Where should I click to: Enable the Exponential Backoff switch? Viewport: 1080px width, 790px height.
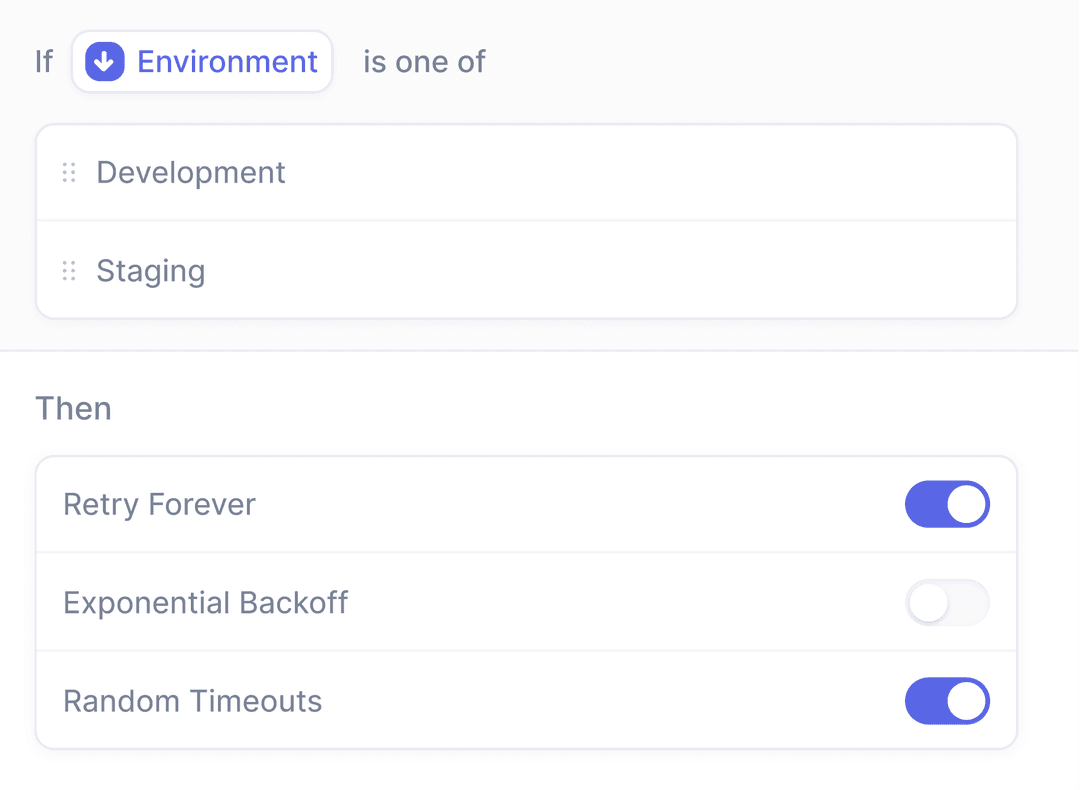click(x=946, y=603)
